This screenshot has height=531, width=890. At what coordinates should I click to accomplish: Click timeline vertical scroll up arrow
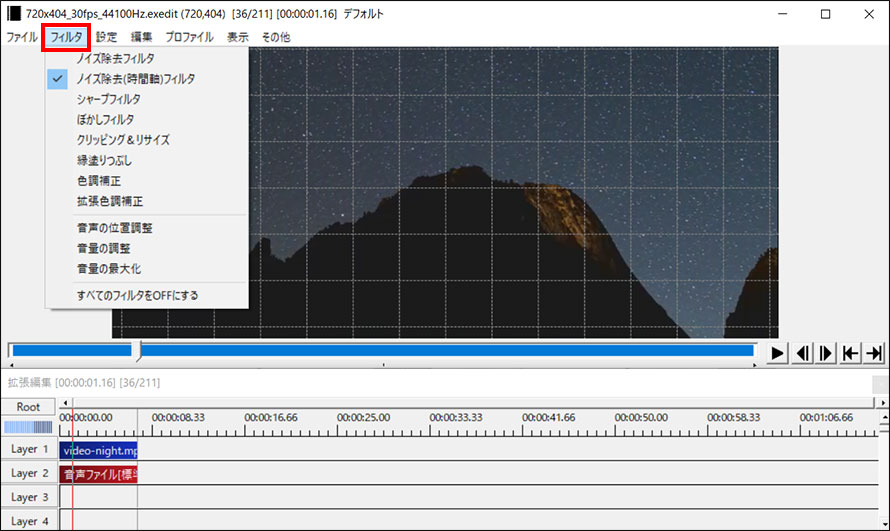pyautogui.click(x=884, y=418)
